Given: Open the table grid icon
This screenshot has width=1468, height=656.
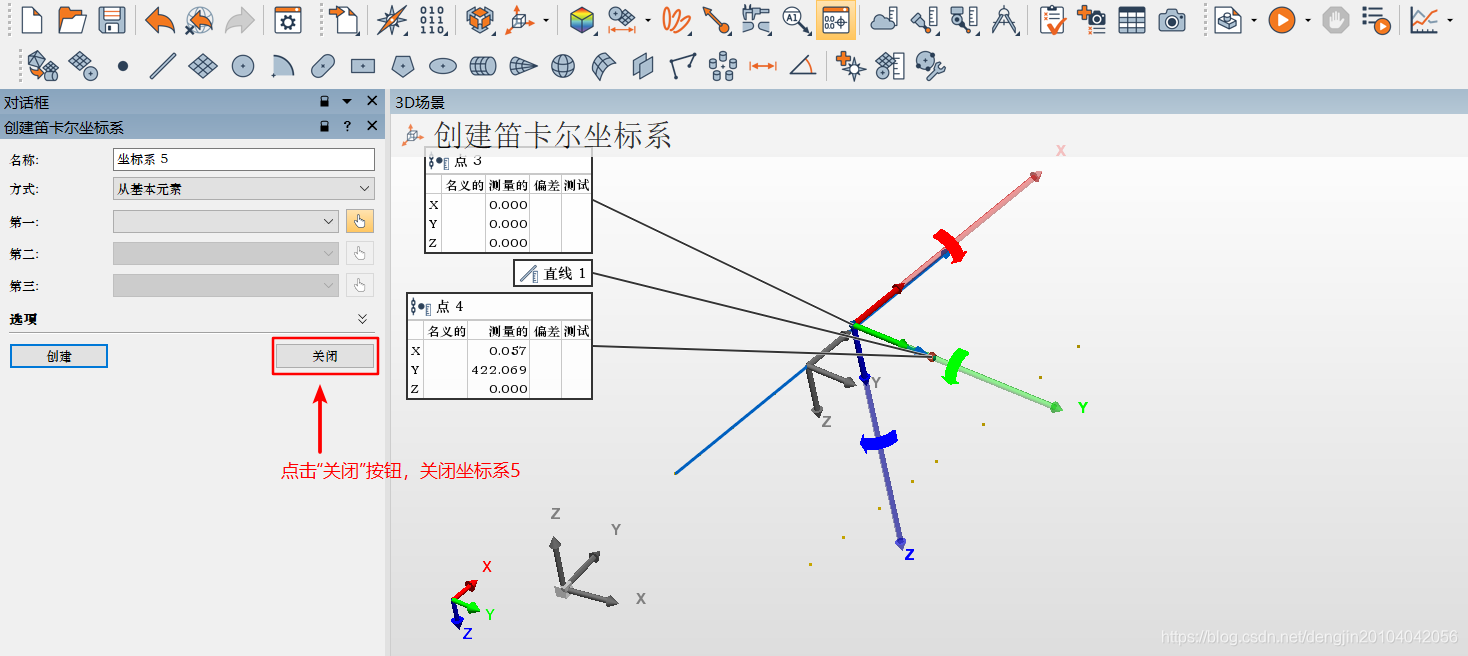Looking at the screenshot, I should point(1132,19).
